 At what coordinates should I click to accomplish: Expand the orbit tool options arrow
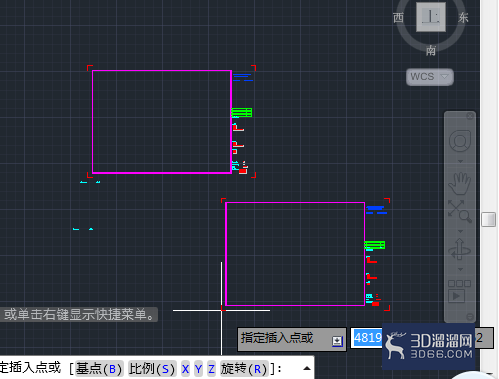[x=460, y=269]
